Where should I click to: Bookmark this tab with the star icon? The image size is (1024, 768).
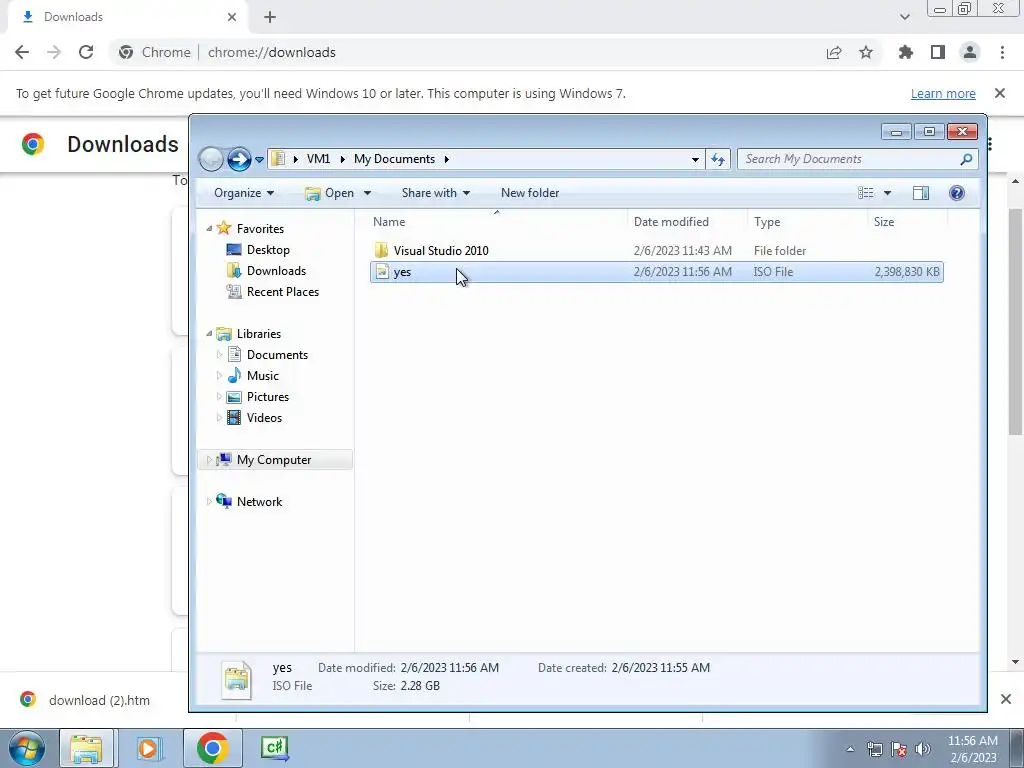point(866,52)
